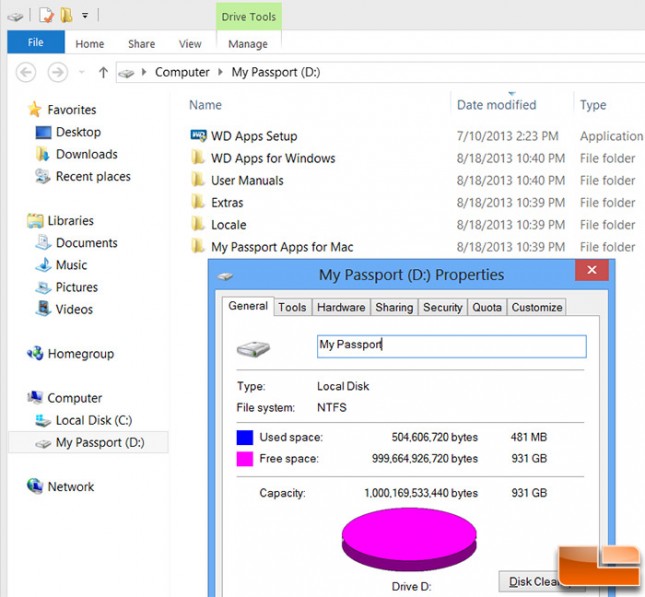Click the Application type cell for WD Apps Setup
This screenshot has height=597, width=645.
click(611, 136)
